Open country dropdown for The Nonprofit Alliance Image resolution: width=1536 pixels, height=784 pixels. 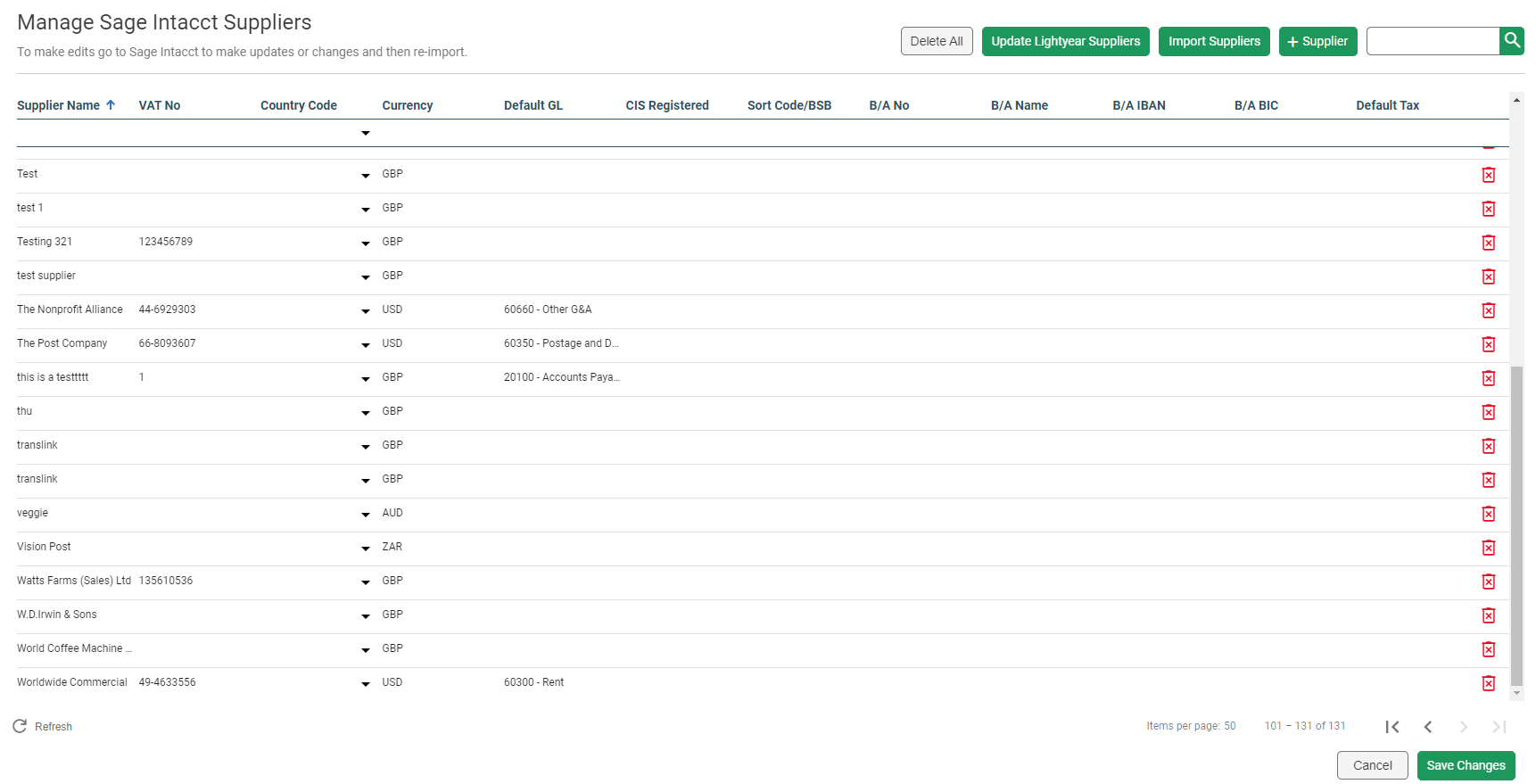click(x=365, y=311)
